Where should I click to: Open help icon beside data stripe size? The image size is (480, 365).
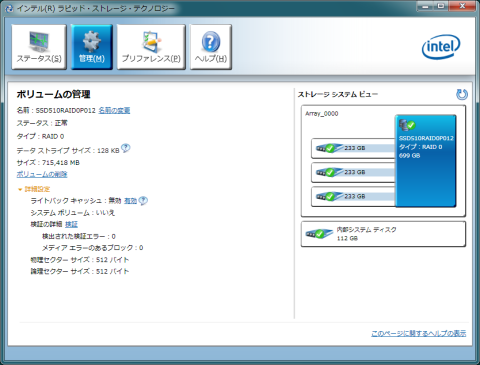coord(126,148)
